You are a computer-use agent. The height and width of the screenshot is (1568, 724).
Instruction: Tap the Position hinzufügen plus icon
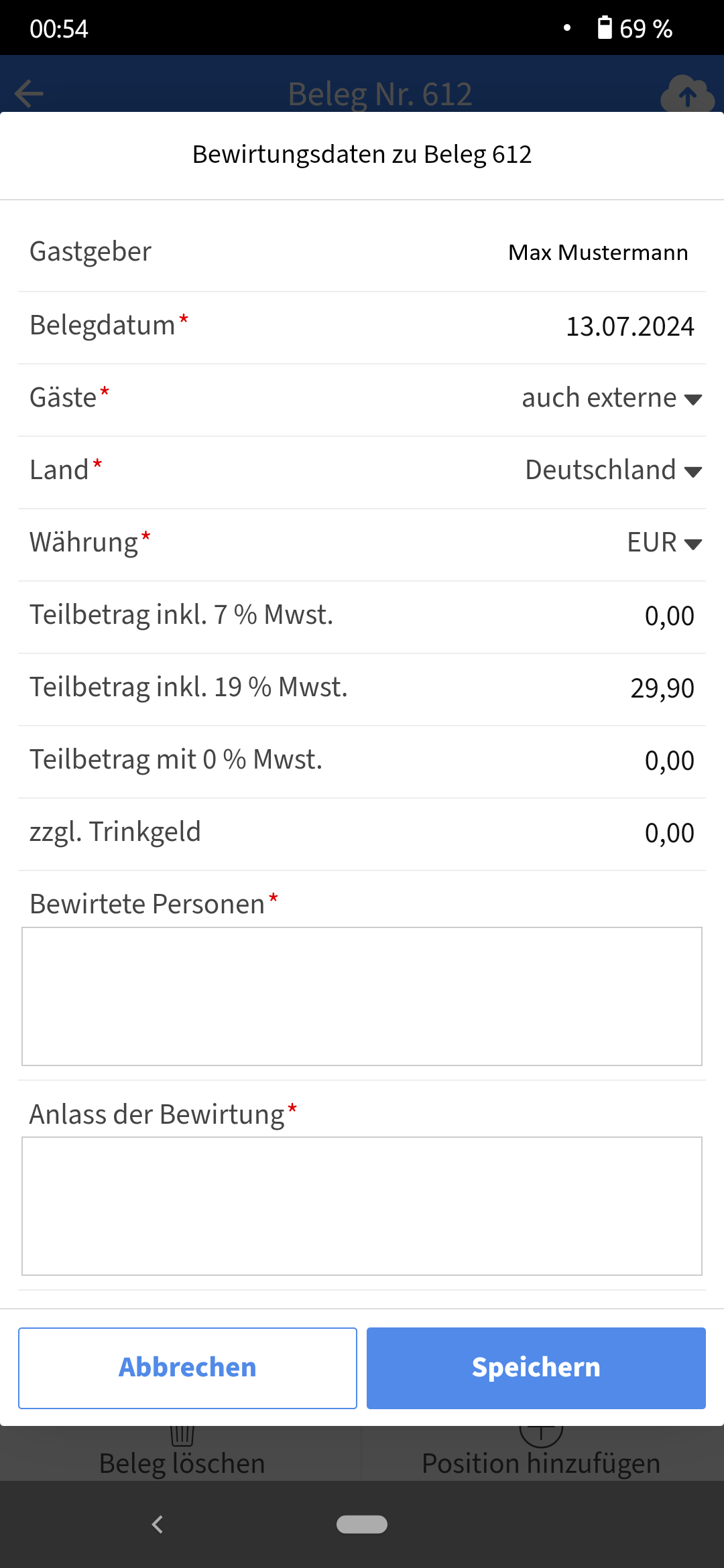click(541, 1434)
